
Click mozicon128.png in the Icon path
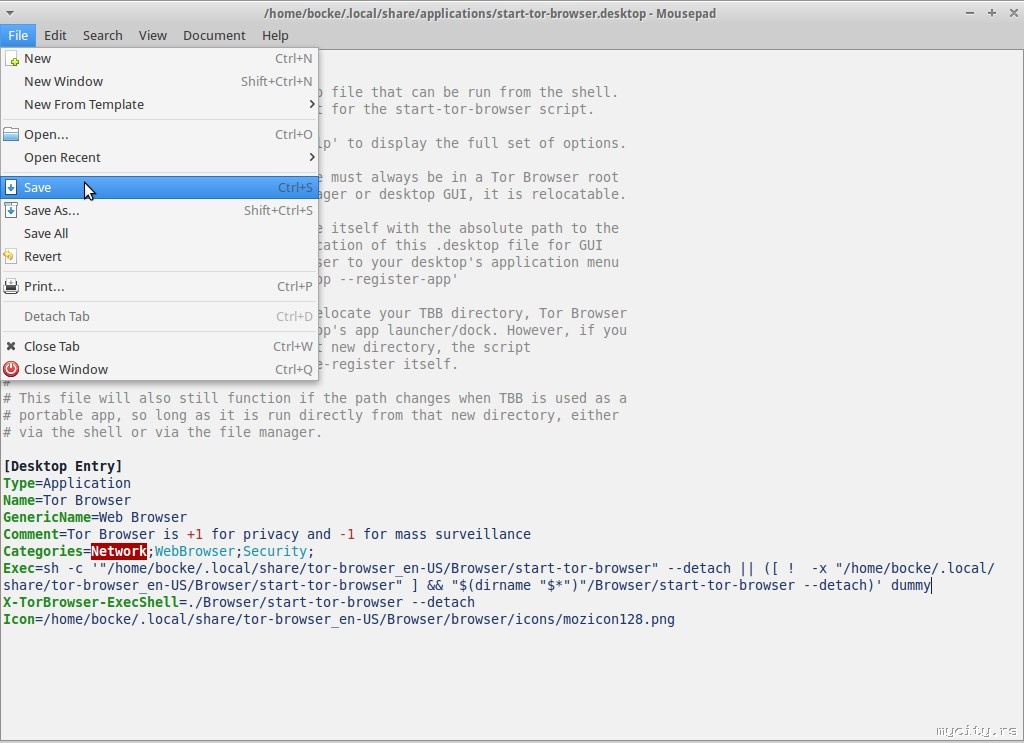[x=618, y=619]
